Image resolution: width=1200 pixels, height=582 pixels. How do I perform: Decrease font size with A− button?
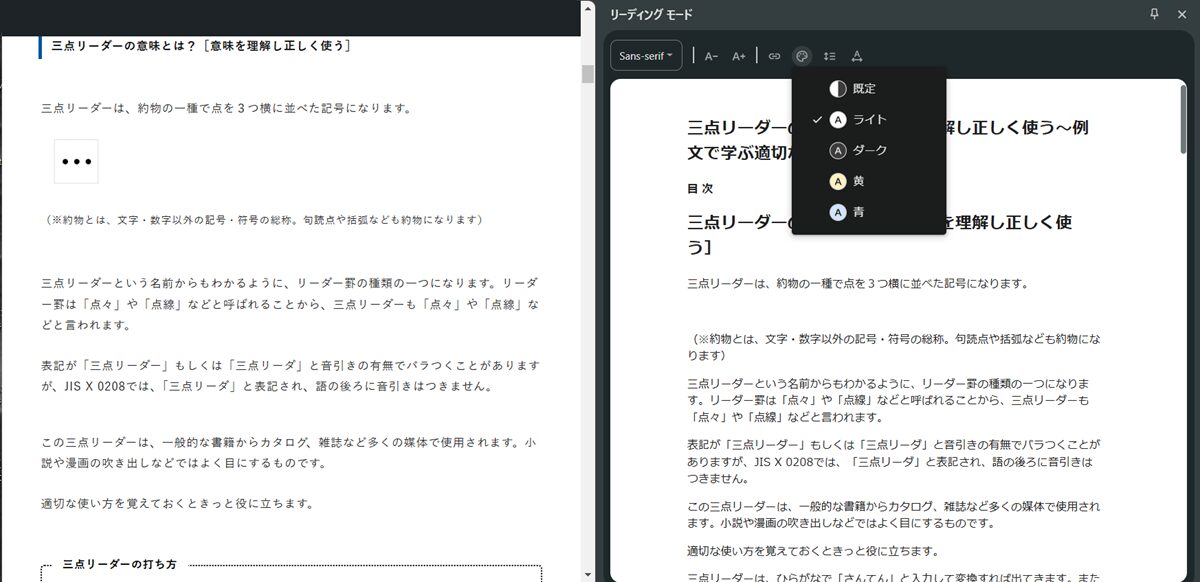pyautogui.click(x=711, y=56)
